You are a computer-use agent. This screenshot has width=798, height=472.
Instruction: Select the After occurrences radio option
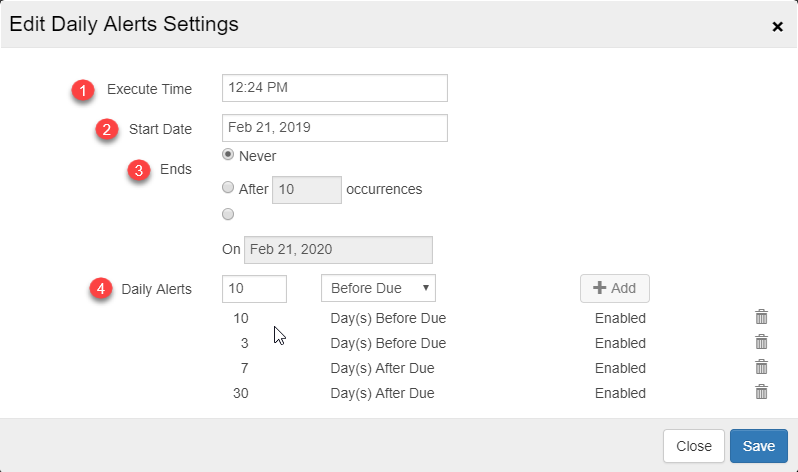(228, 188)
